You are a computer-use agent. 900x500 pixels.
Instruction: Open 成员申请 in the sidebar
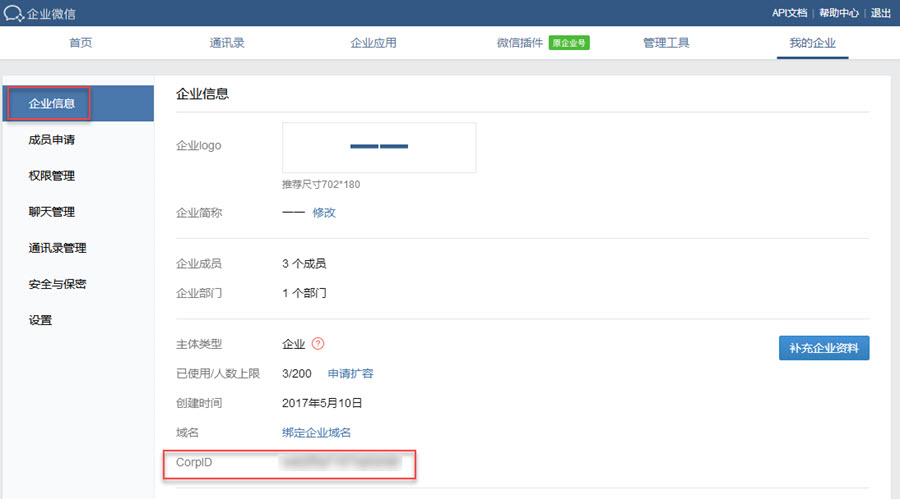pos(52,139)
